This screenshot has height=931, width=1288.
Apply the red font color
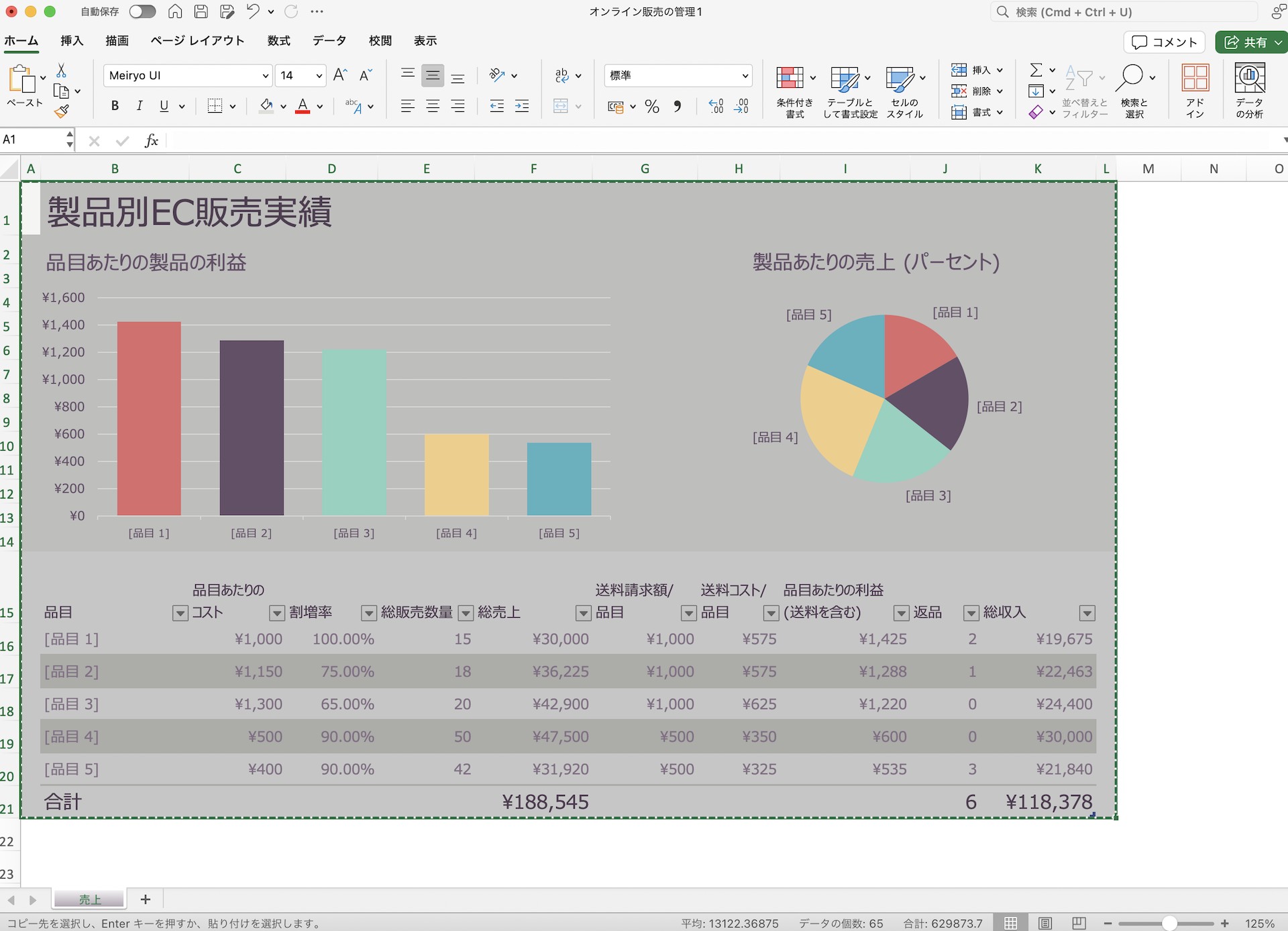(303, 106)
